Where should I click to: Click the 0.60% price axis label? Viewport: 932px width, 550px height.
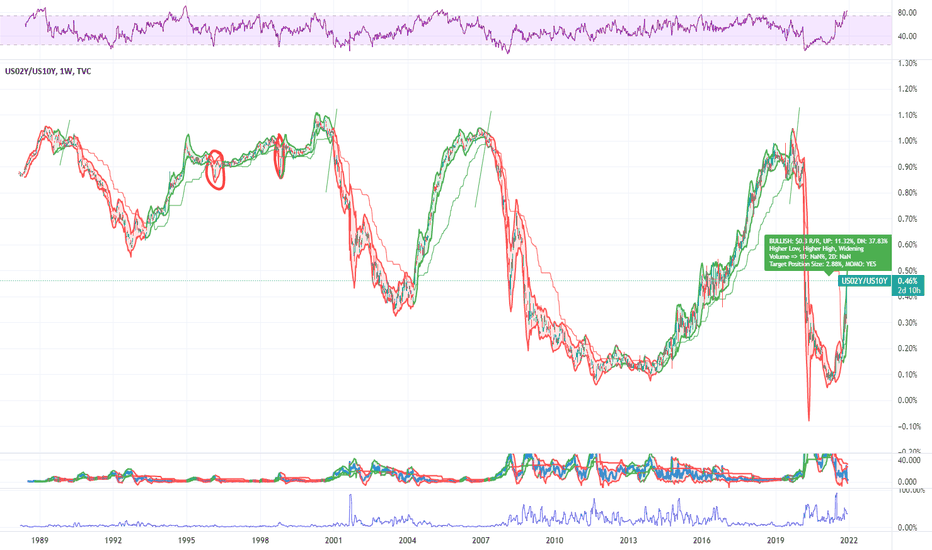click(907, 244)
